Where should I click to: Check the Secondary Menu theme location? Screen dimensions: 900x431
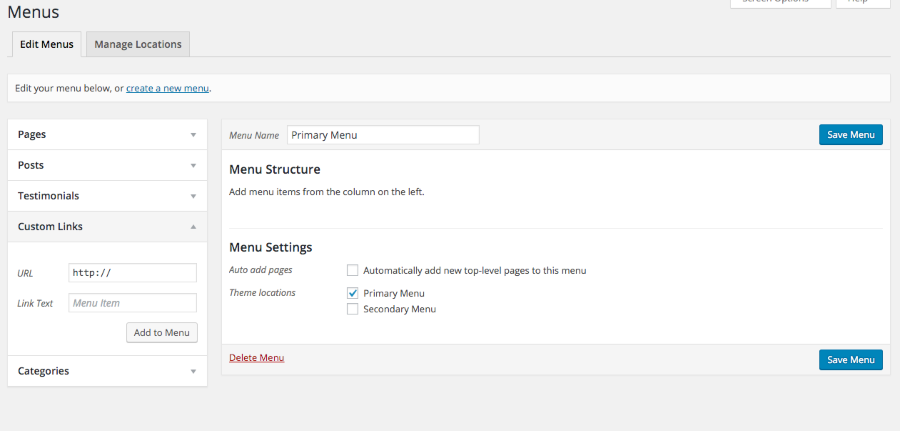pos(352,309)
